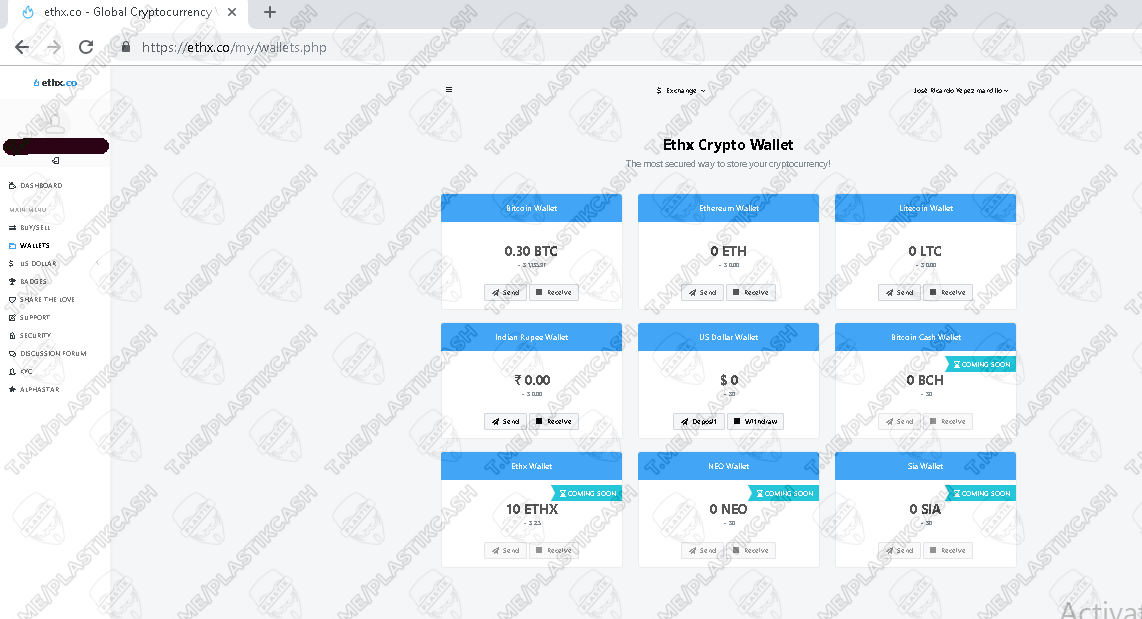Receive into Indian Rupee Wallet
The width and height of the screenshot is (1142, 619).
[x=554, y=421]
